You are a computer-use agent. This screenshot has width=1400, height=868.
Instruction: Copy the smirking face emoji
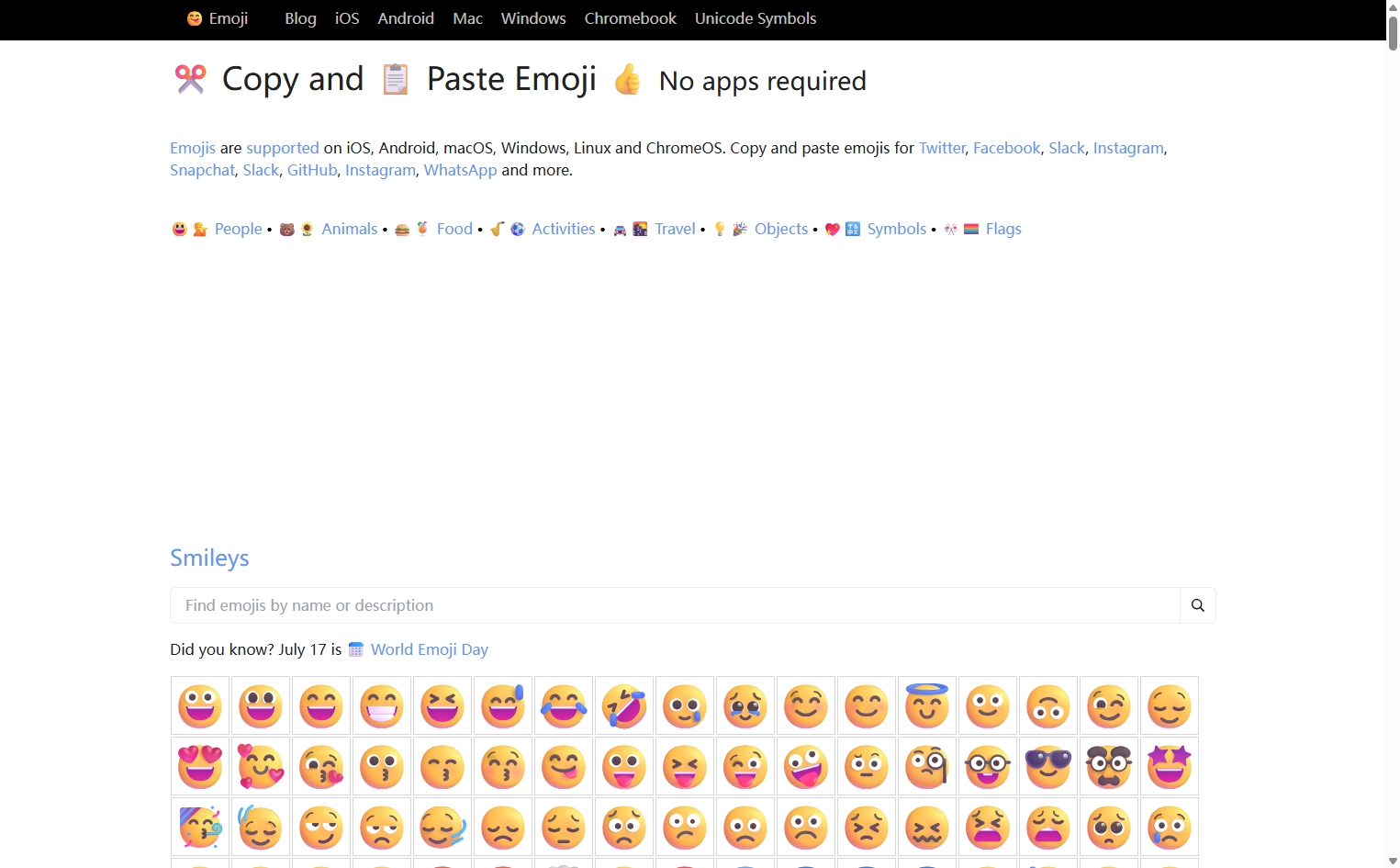[x=321, y=828]
